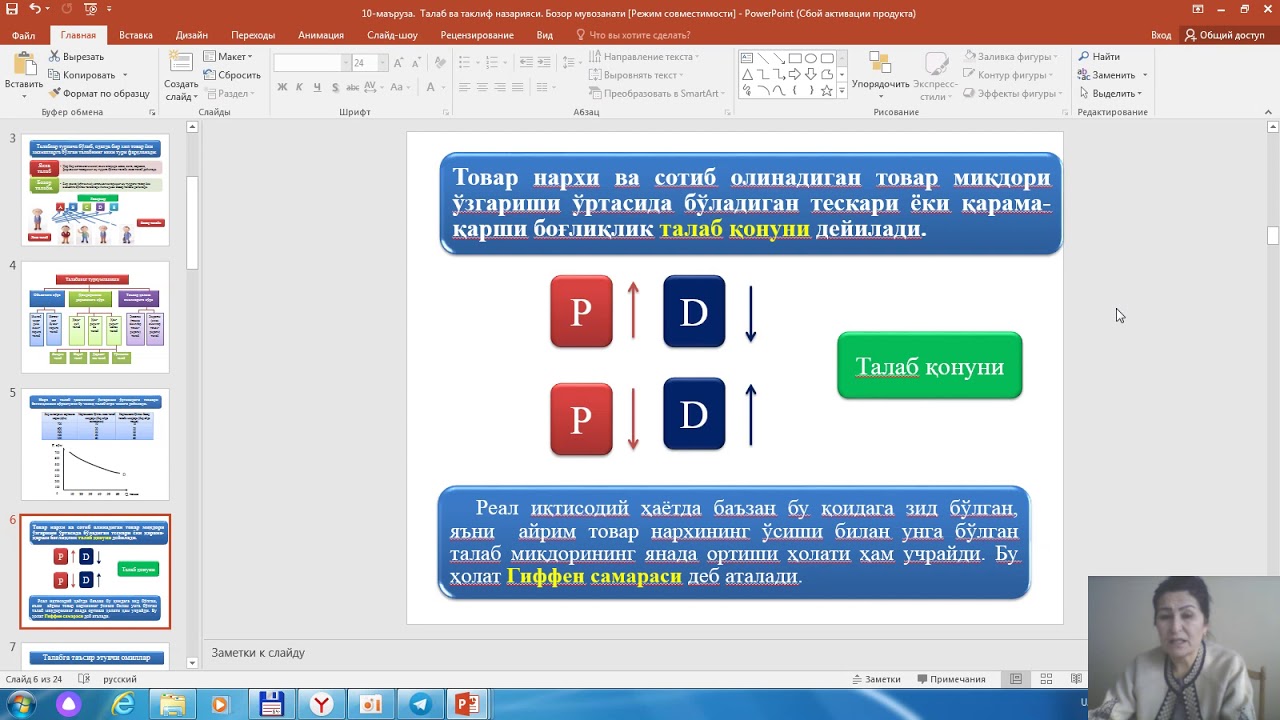This screenshot has width=1280, height=720.
Task: Click the Find (Найти) magnifier button
Action: [x=1099, y=57]
